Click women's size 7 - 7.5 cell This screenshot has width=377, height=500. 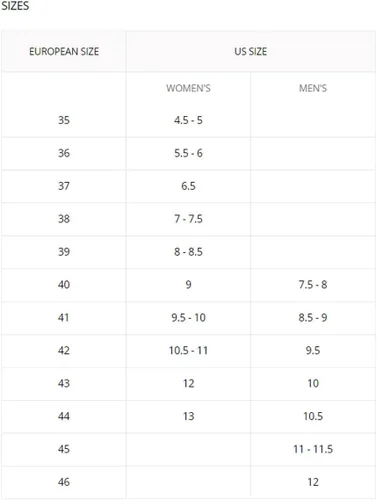(188, 219)
